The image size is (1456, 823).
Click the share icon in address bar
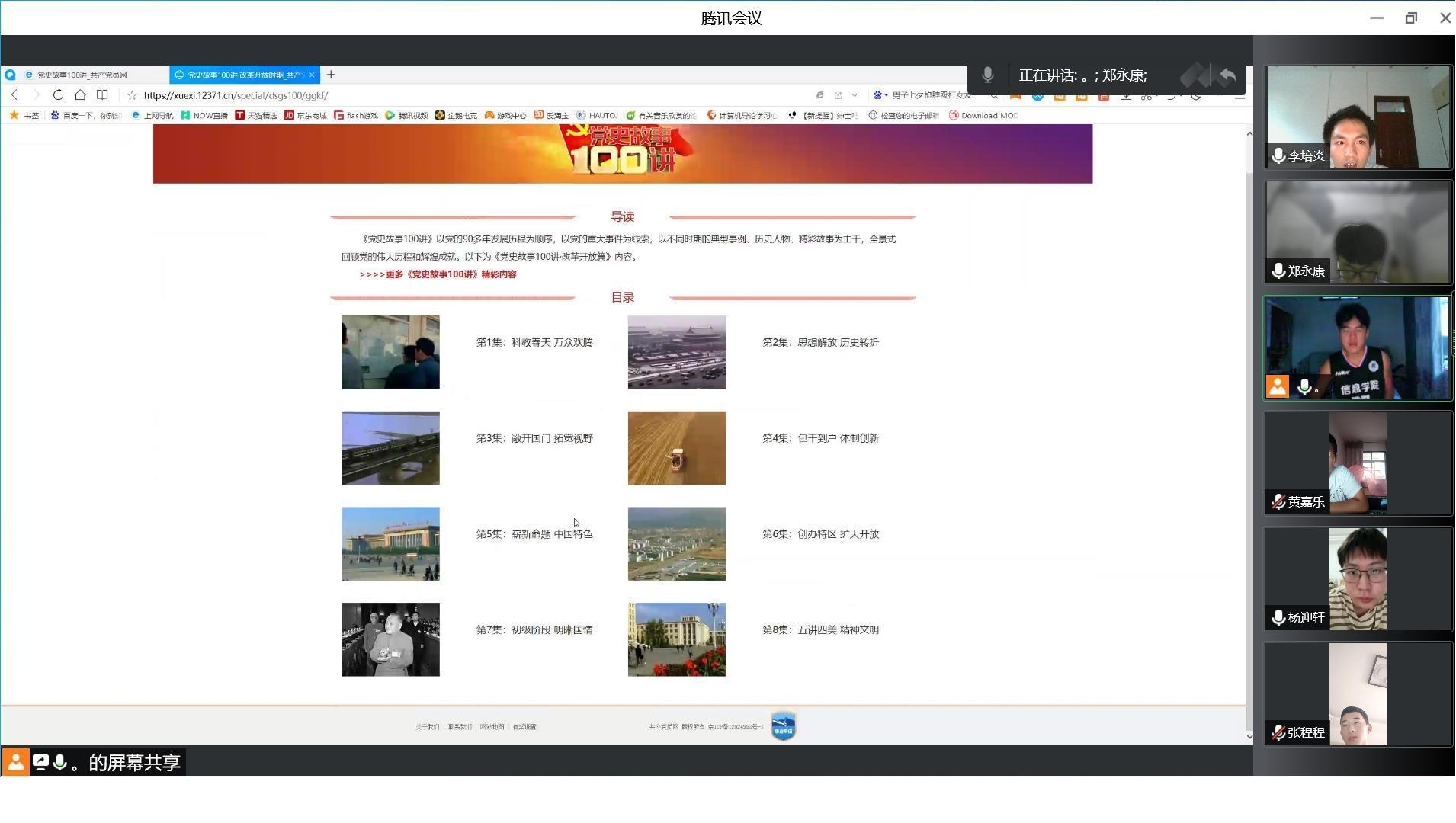838,95
